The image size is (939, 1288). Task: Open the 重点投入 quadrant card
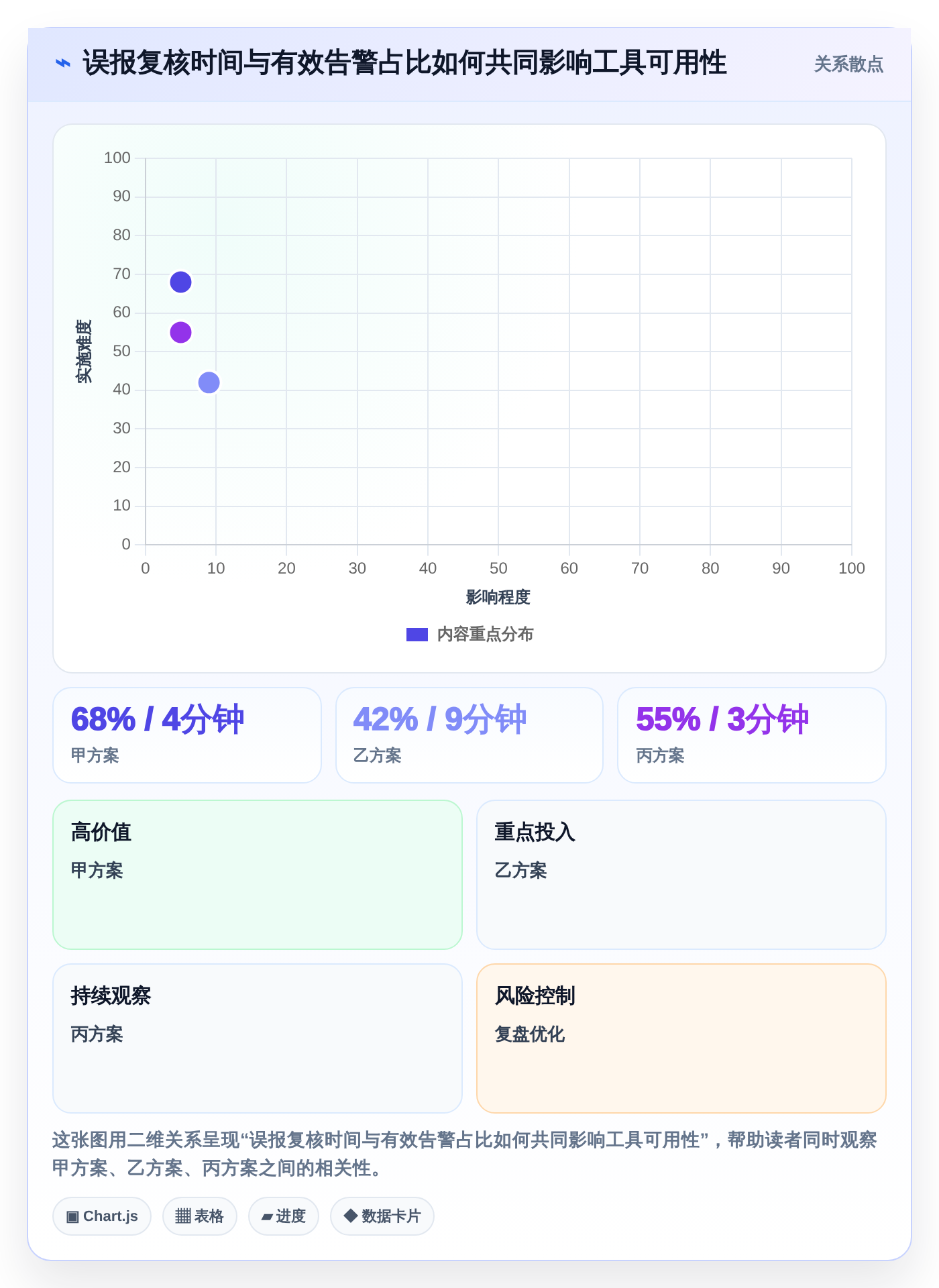[x=681, y=875]
